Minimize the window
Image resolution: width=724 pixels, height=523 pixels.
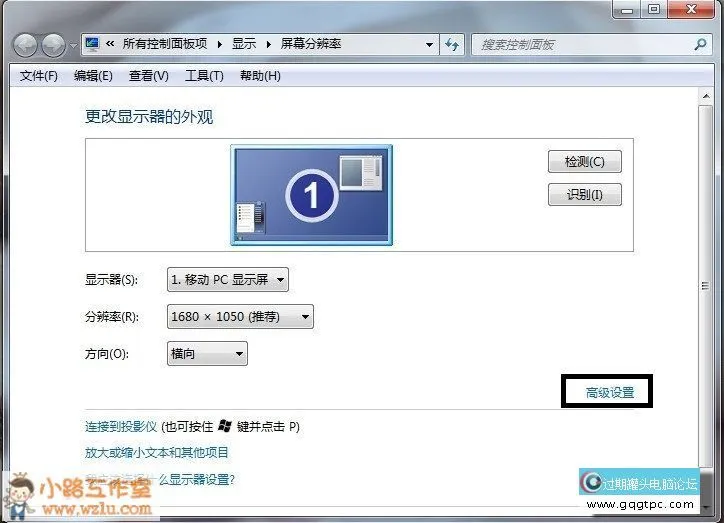[627, 9]
